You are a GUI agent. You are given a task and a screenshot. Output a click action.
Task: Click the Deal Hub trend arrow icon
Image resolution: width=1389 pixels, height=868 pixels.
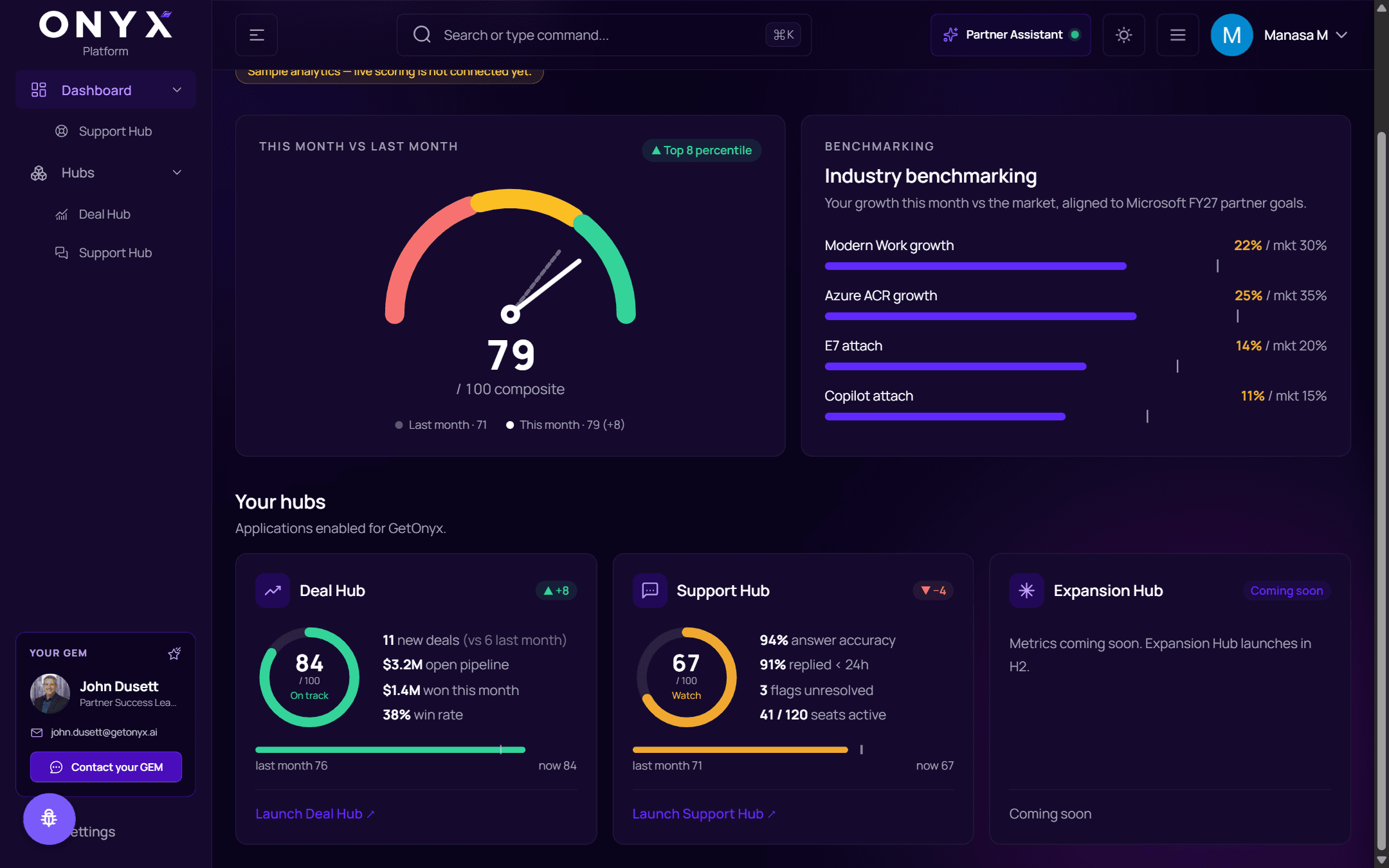[273, 590]
